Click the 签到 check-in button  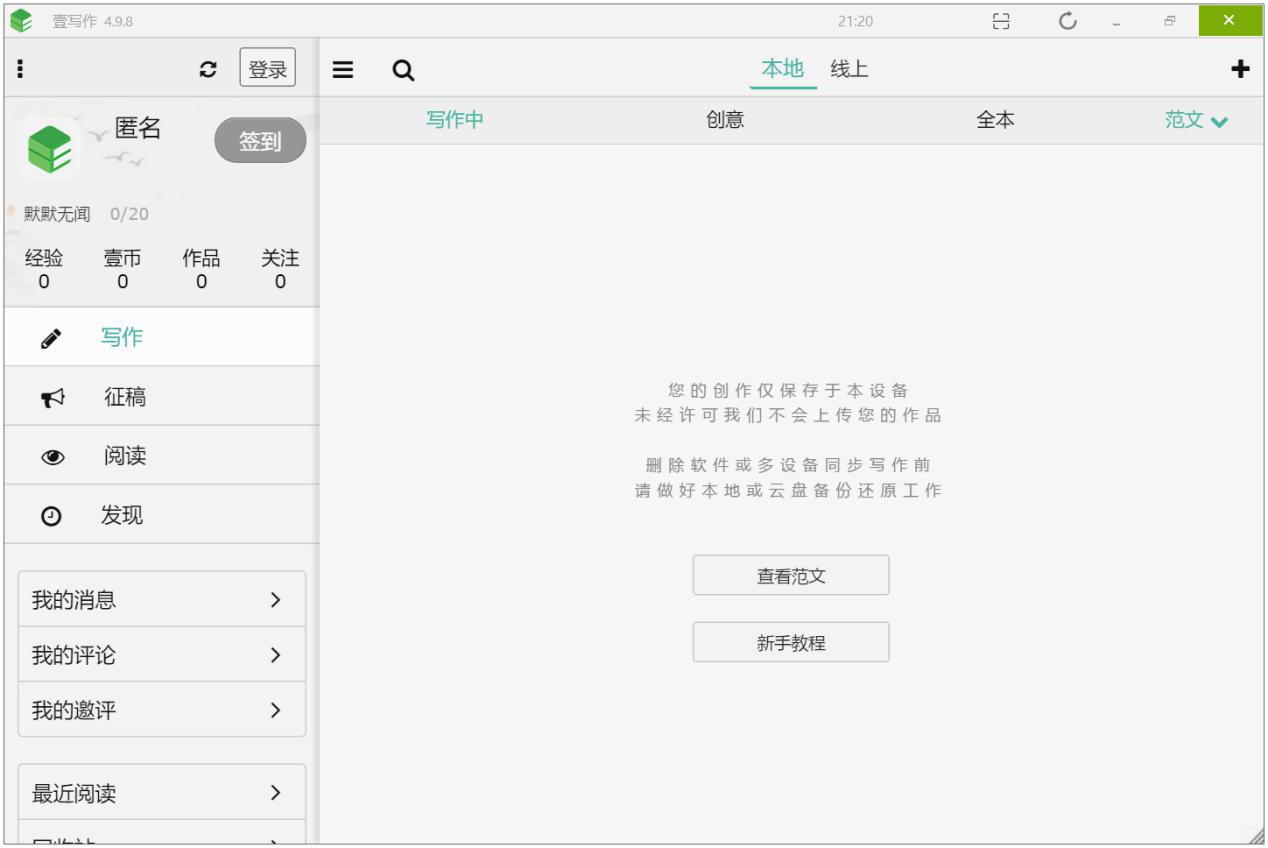260,142
